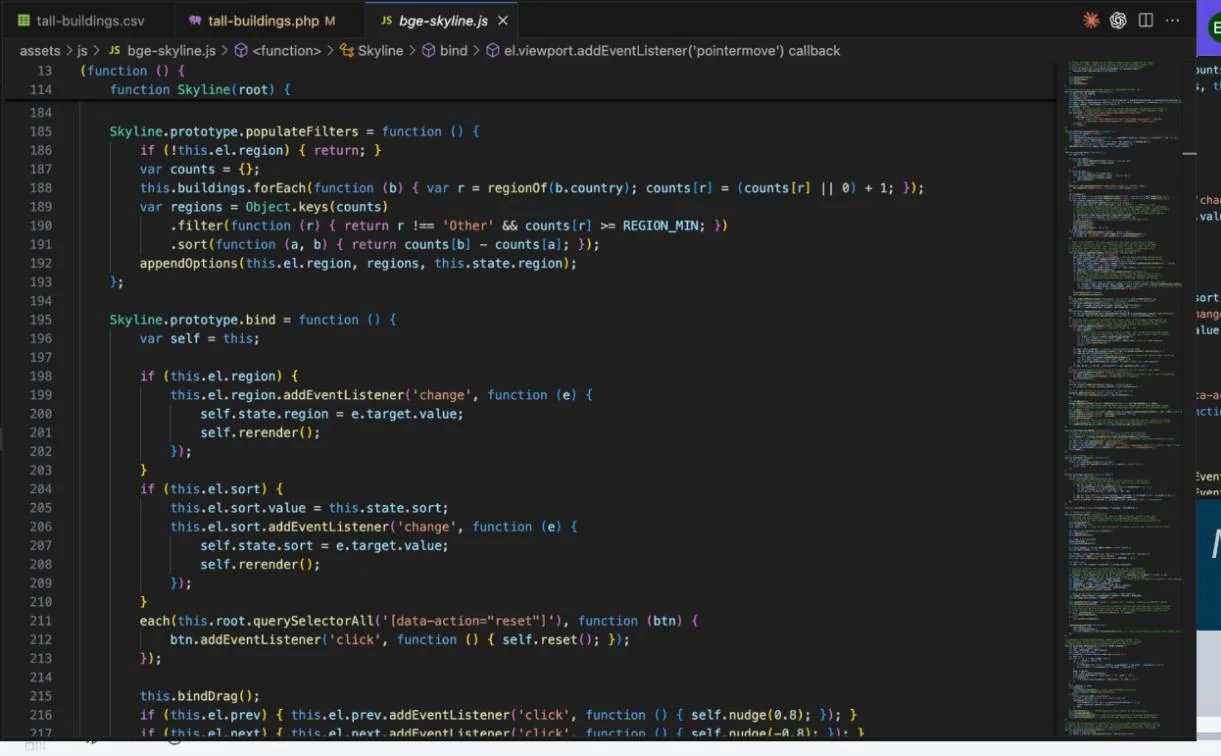Screen dimensions: 1221x756
Task: Select the Skyline breadcrumb symbol
Action: click(380, 50)
